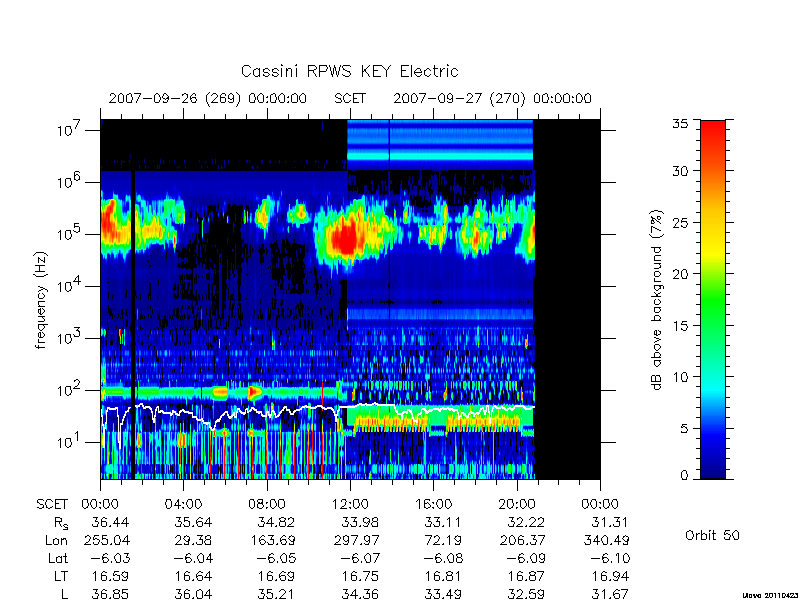Click the 04:00 time tick label
800x600 pixels.
click(183, 504)
